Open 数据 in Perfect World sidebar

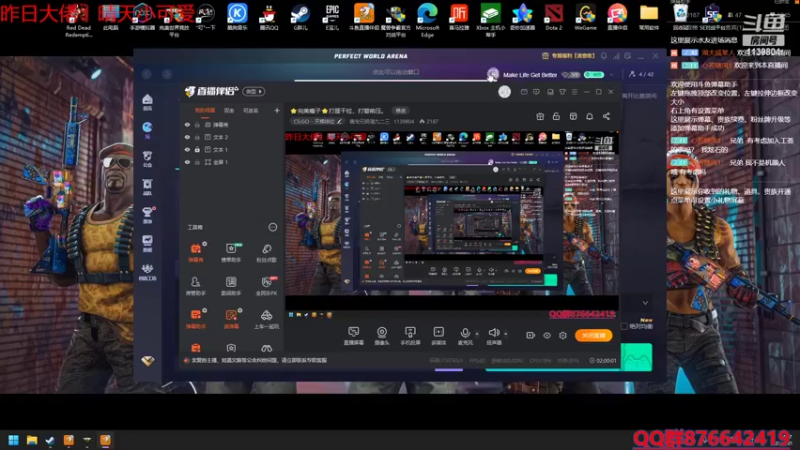(147, 243)
